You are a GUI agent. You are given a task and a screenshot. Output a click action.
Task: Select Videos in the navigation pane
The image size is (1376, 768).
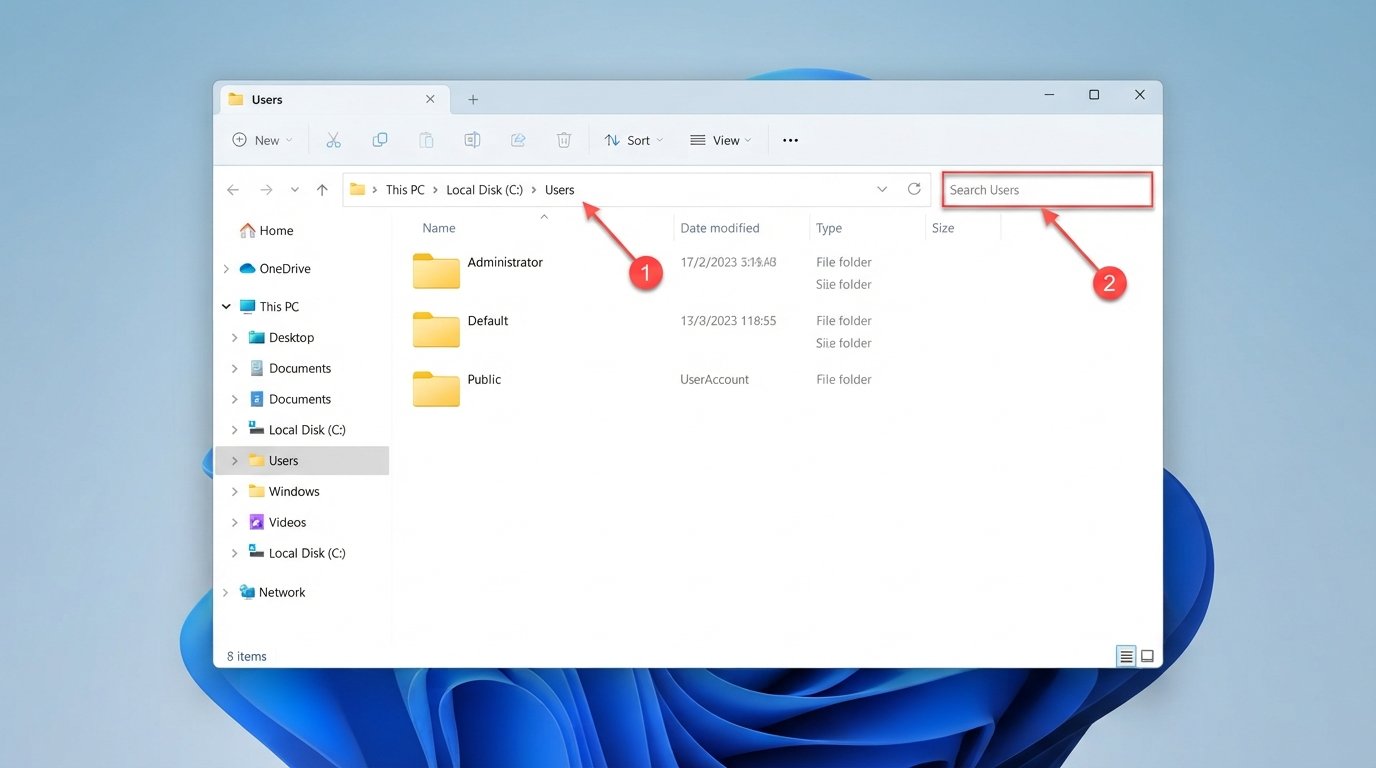[x=277, y=522]
